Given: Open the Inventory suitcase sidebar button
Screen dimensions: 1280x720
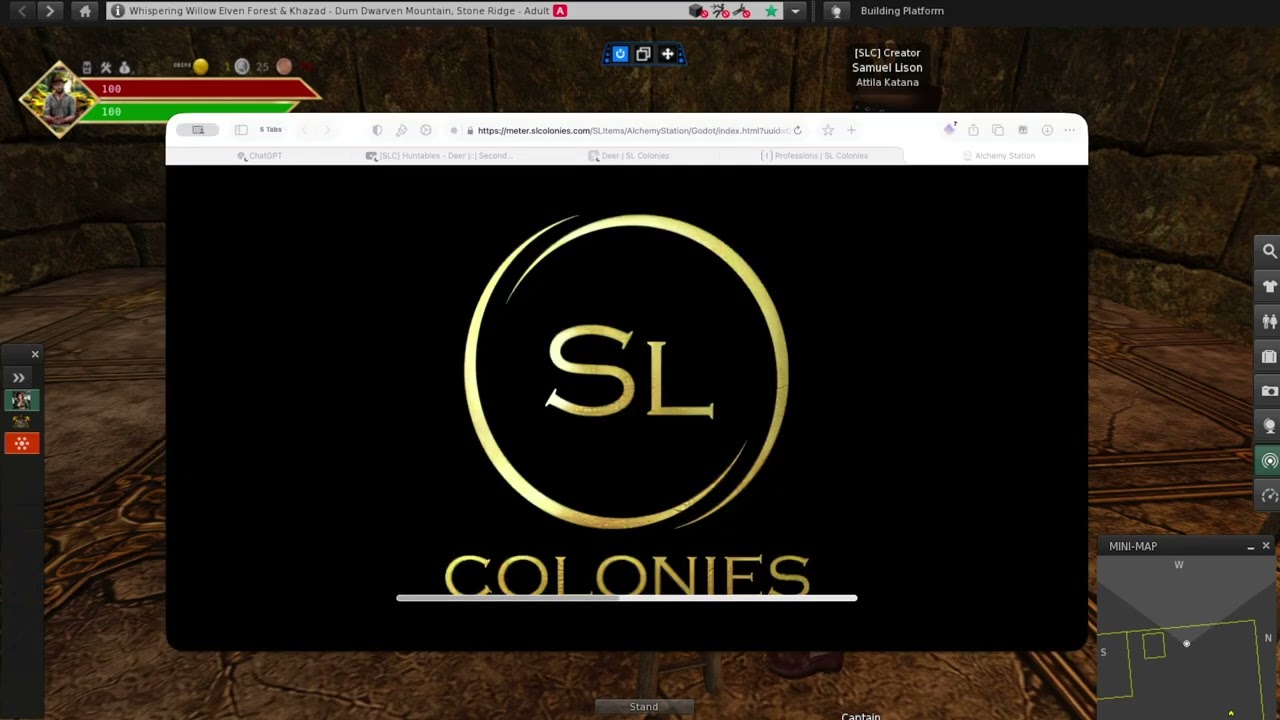Looking at the screenshot, I should coord(1269,356).
